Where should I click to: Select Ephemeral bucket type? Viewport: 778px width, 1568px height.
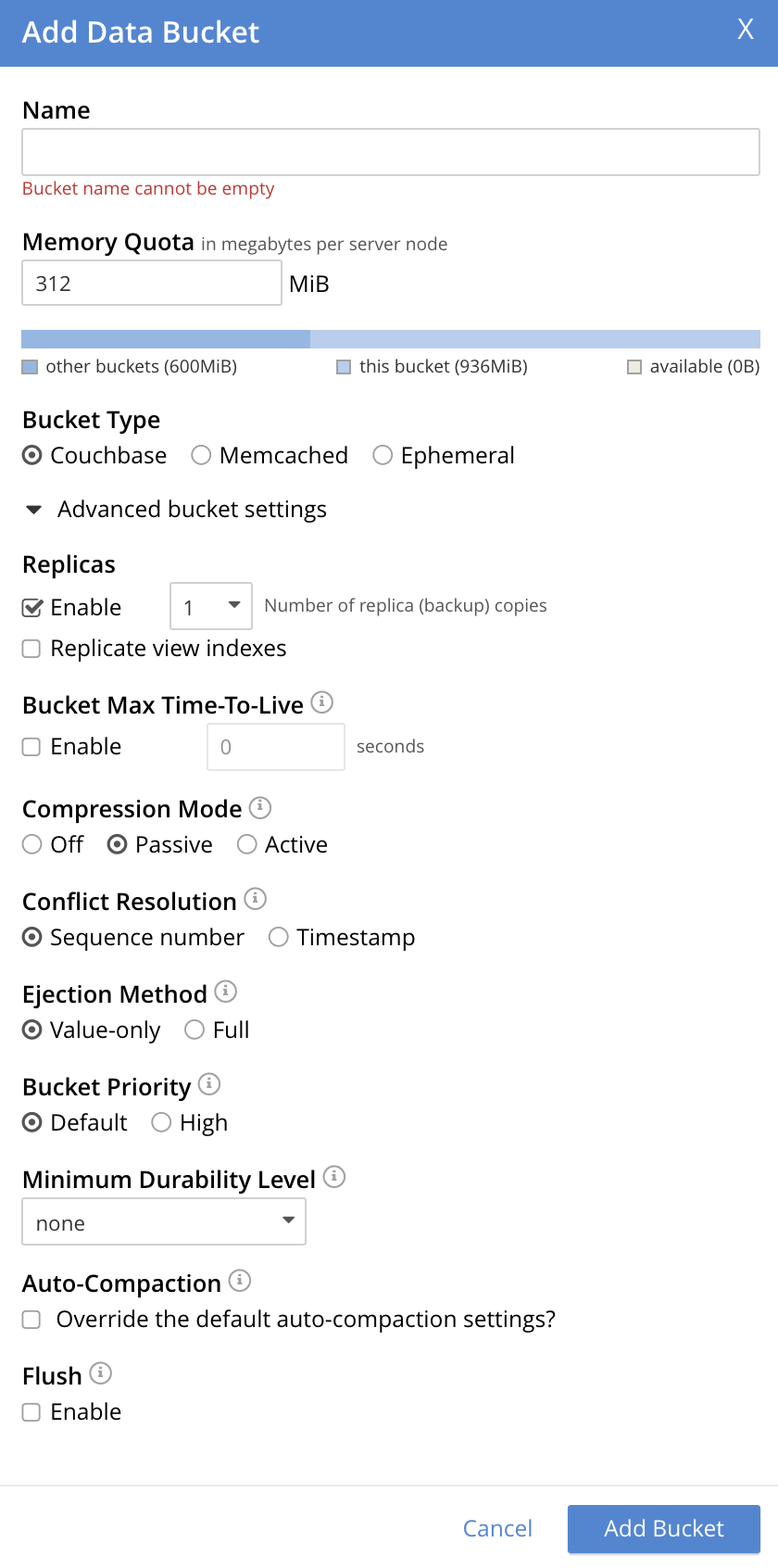(383, 456)
